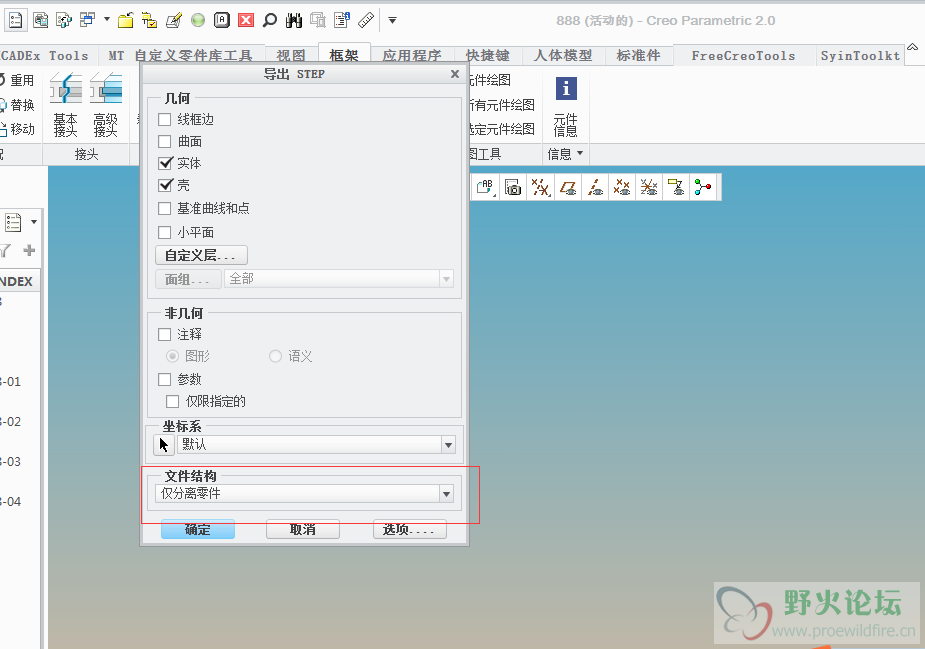This screenshot has width=925, height=649.
Task: Open the quick access toolbar customize arrow
Action: click(392, 21)
